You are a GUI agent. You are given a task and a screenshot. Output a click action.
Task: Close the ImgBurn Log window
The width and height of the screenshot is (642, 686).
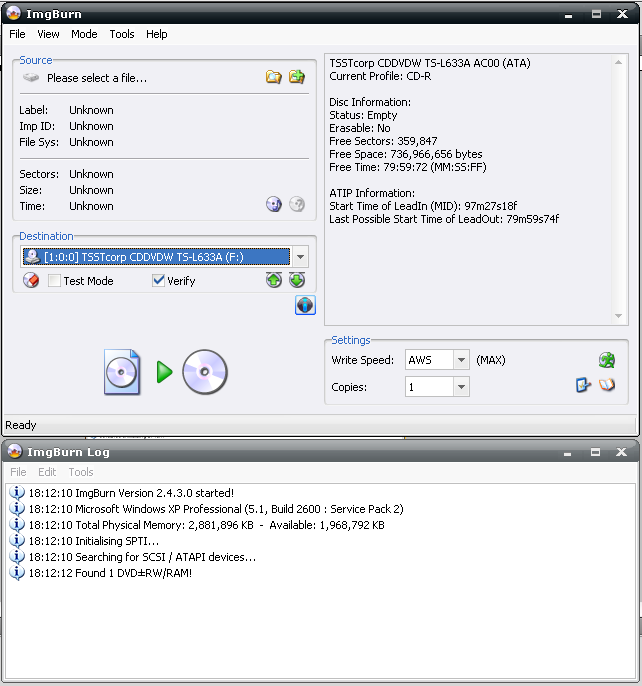click(621, 452)
